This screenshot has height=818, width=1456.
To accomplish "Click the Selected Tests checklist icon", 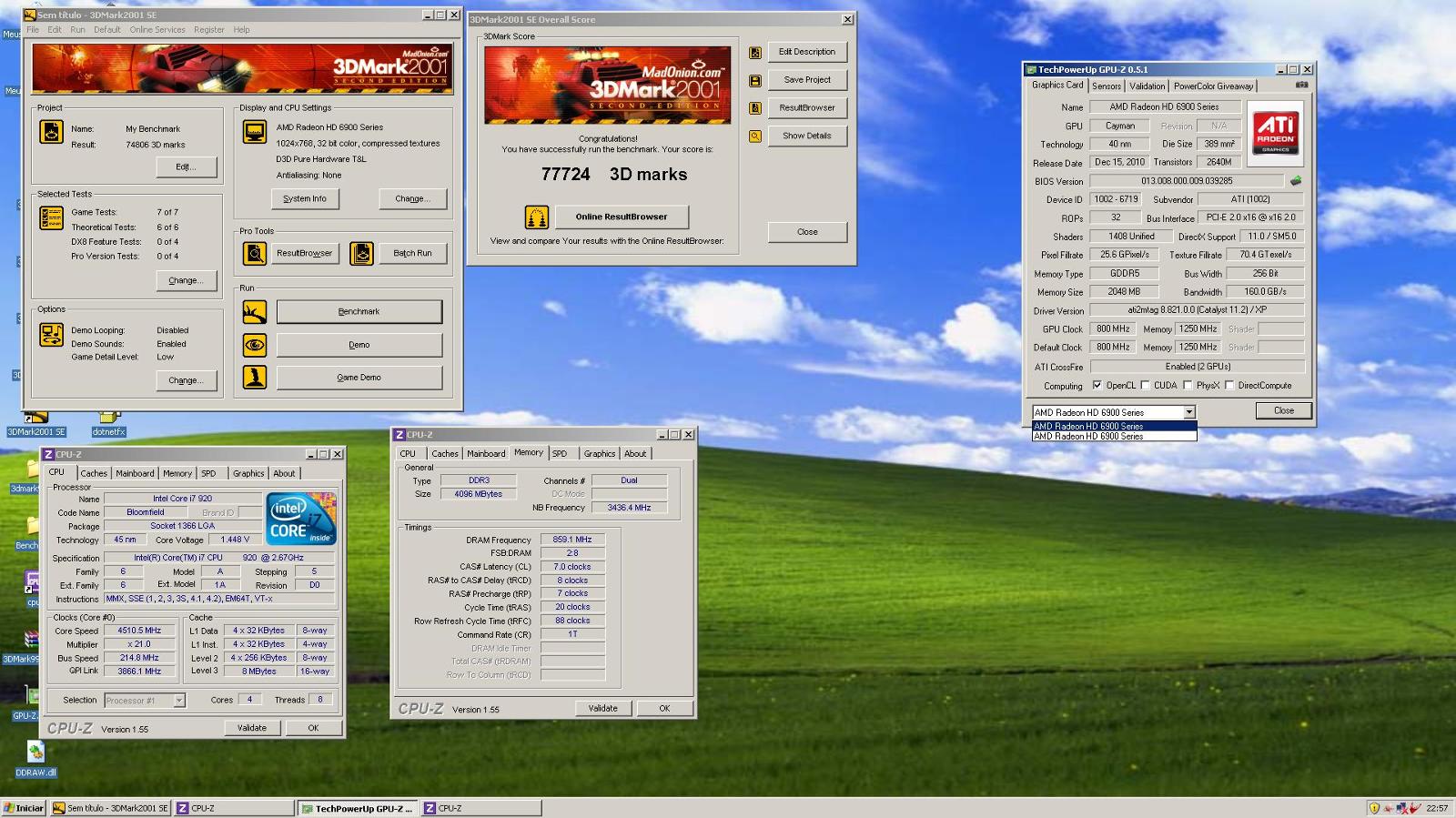I will 51,217.
